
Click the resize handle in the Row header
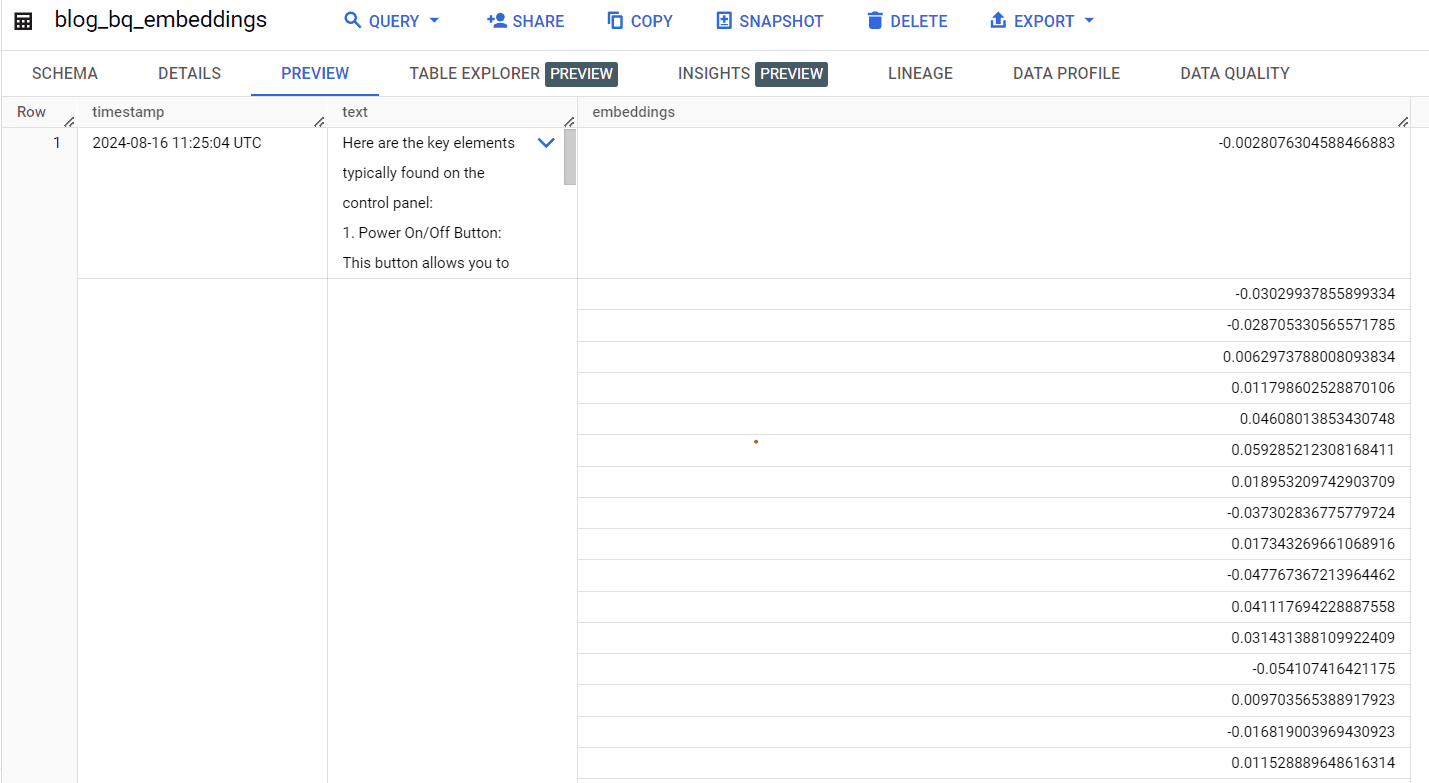[x=68, y=120]
